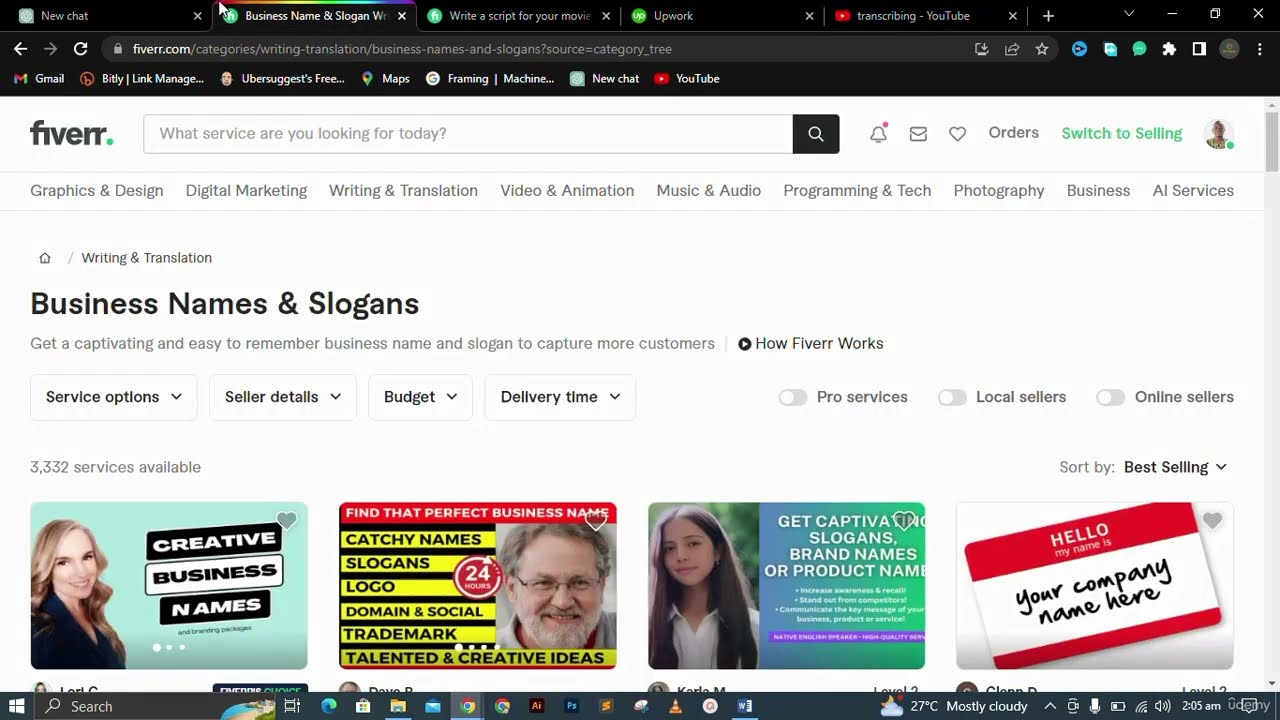
Task: Switch to transcribing - YouTube tab
Action: [924, 16]
